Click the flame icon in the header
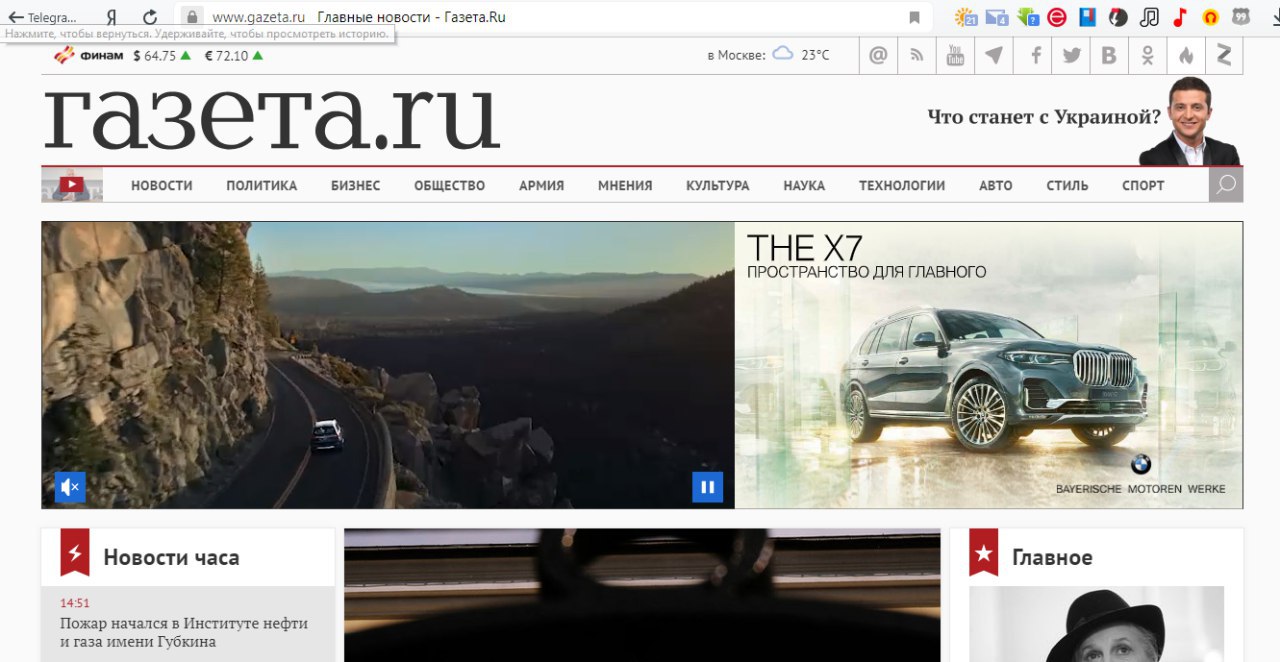1280x662 pixels. coord(1186,55)
